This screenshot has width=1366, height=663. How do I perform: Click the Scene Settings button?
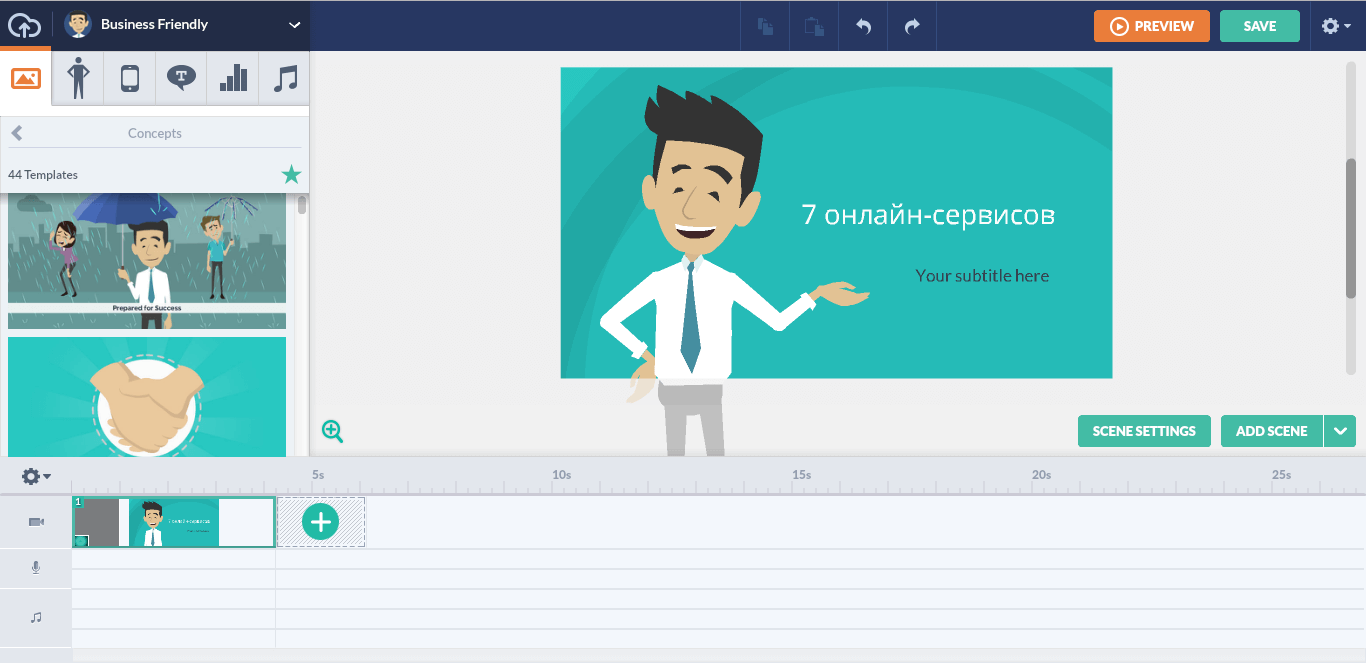click(1143, 431)
